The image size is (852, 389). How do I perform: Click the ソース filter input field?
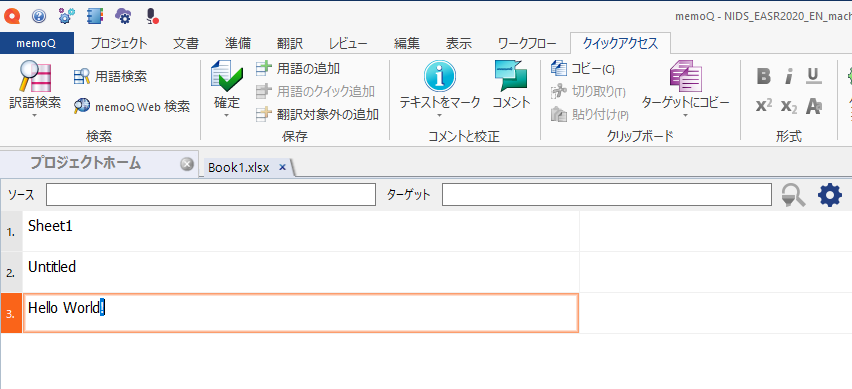point(211,194)
